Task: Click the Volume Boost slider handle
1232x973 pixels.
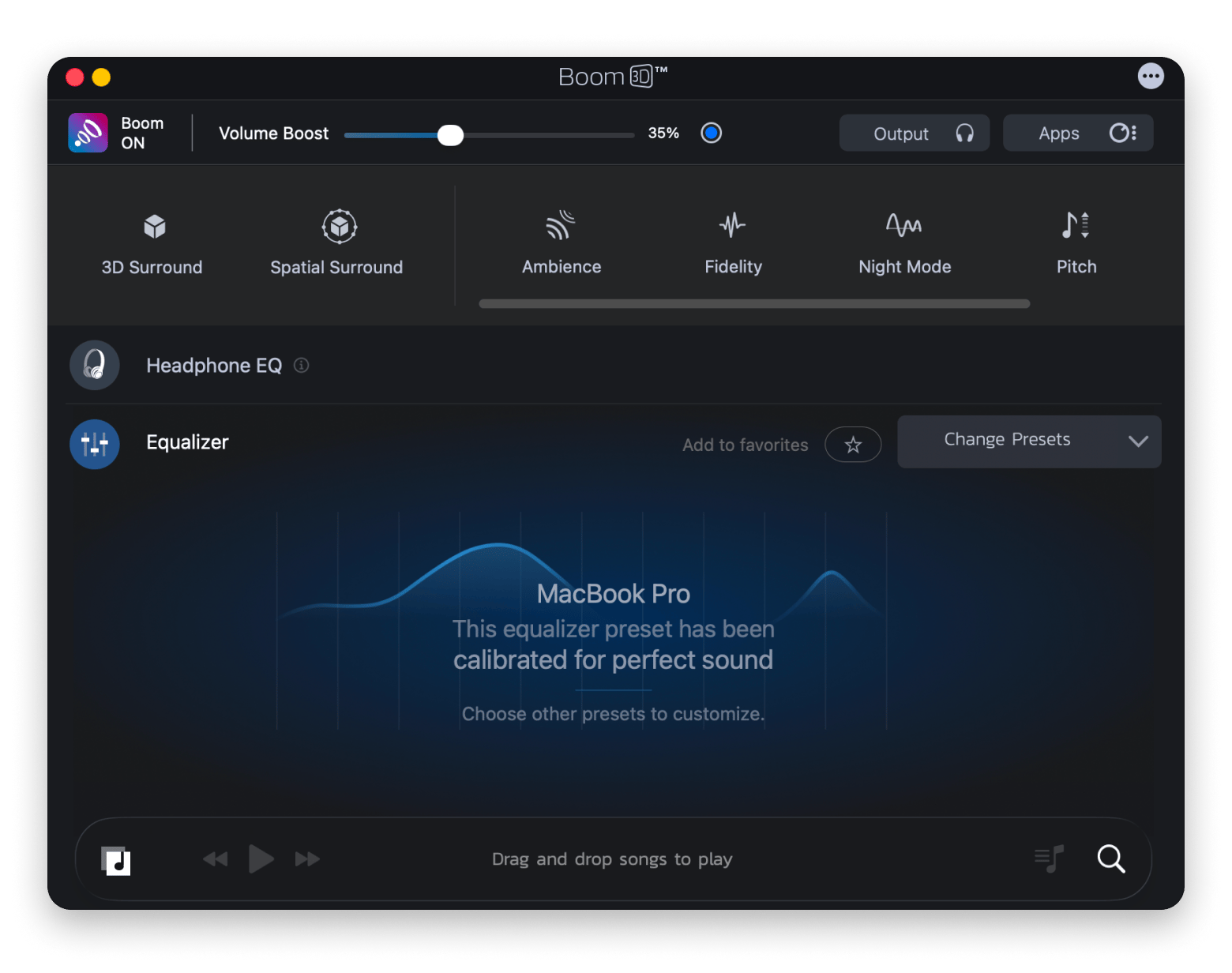Action: tap(450, 135)
